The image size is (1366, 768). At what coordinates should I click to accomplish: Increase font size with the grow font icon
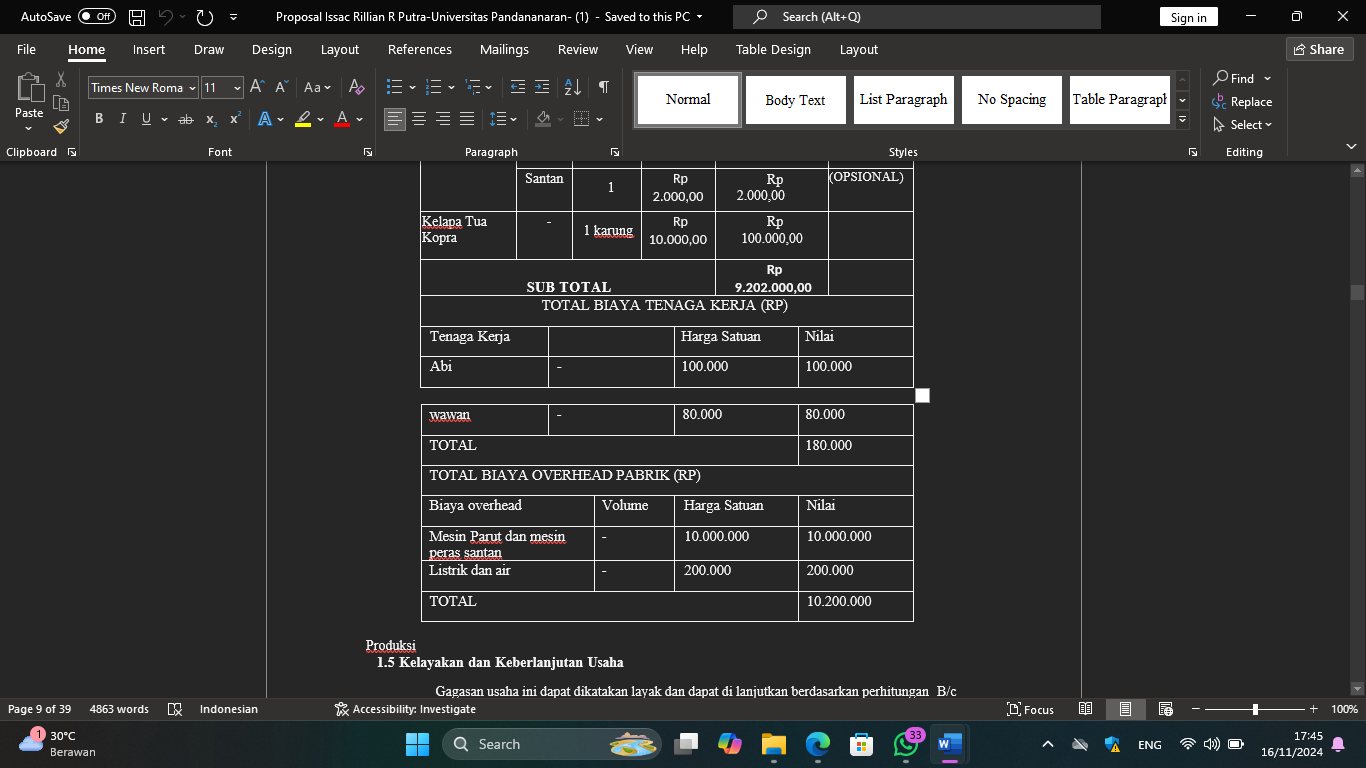point(257,87)
